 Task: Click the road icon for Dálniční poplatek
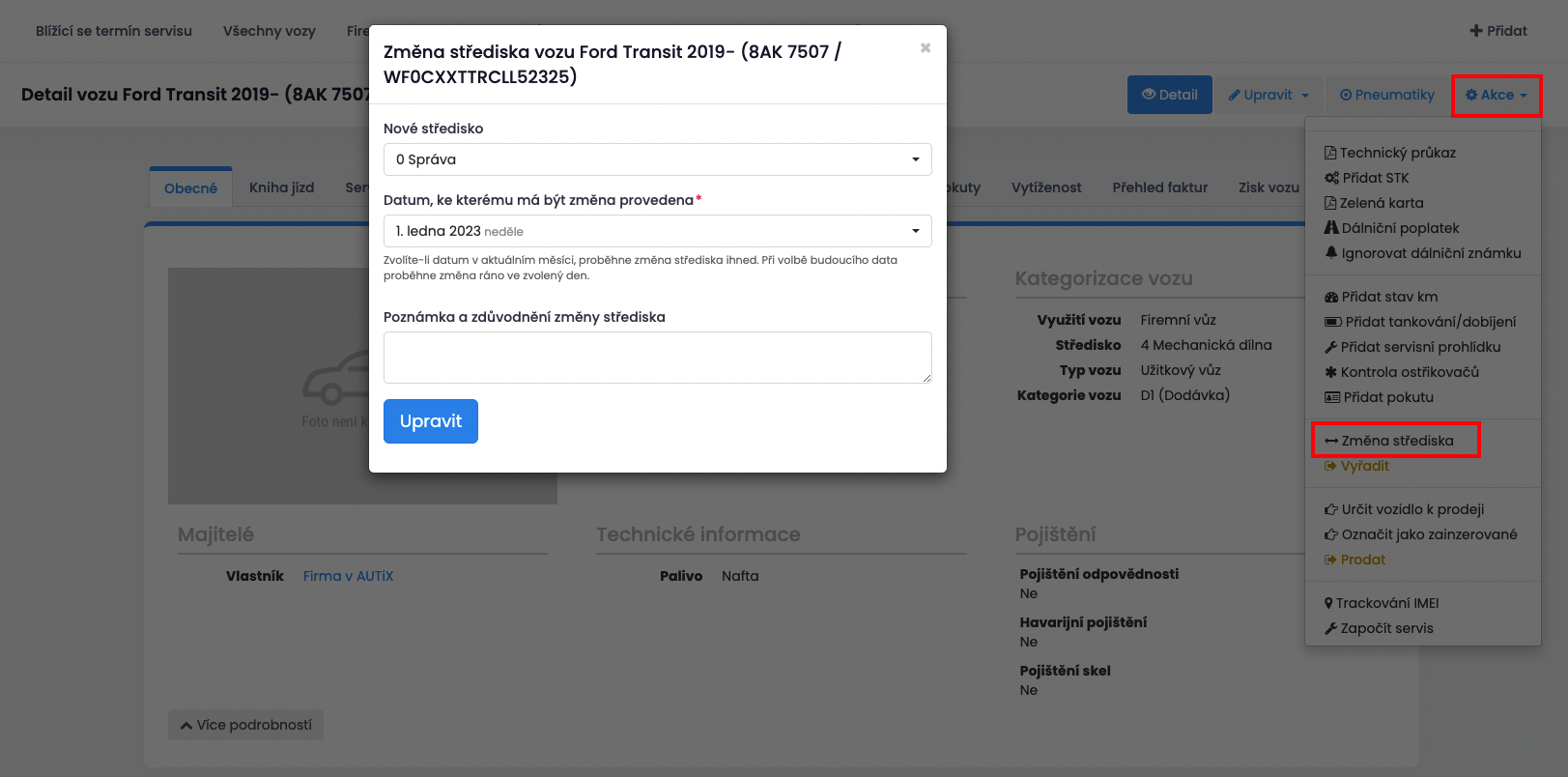[x=1331, y=228]
